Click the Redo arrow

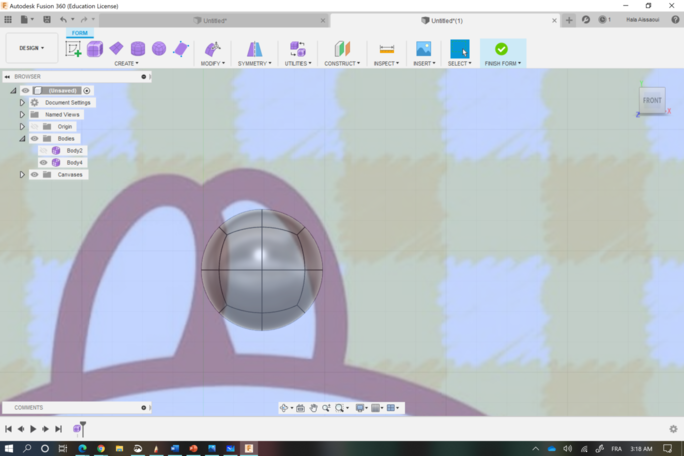(84, 20)
